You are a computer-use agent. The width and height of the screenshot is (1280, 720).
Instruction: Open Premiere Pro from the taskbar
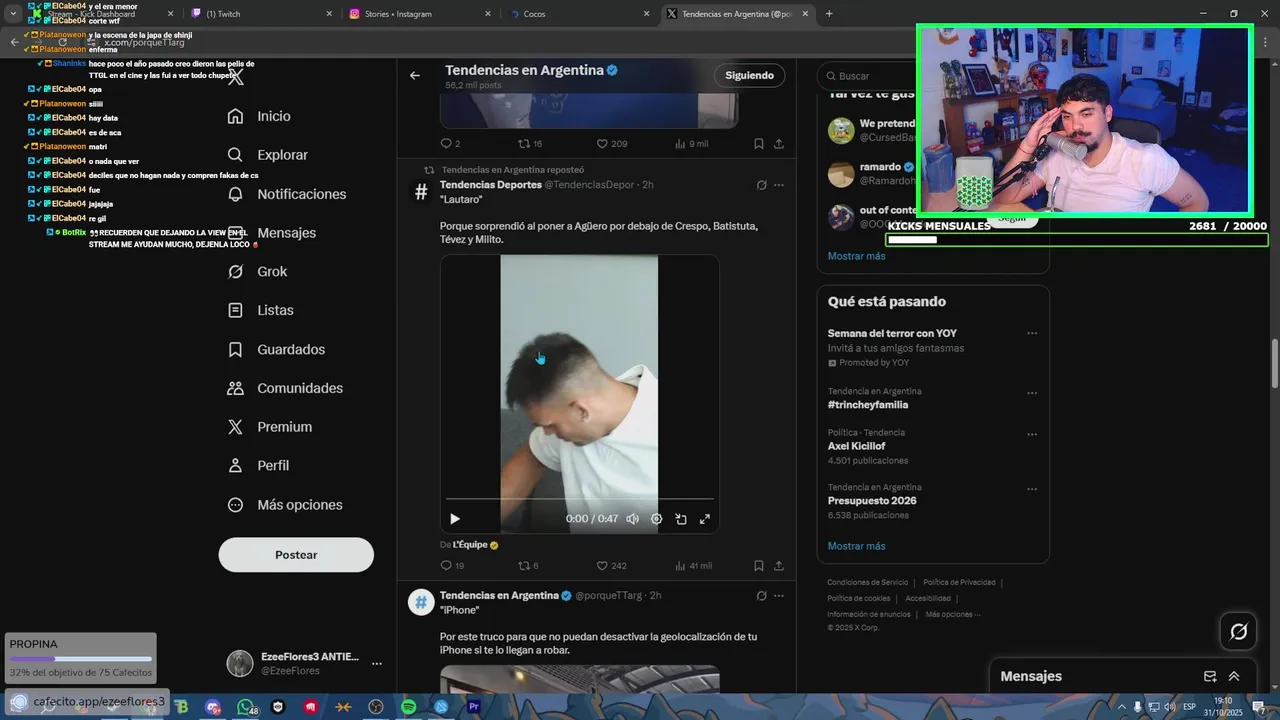tap(474, 707)
